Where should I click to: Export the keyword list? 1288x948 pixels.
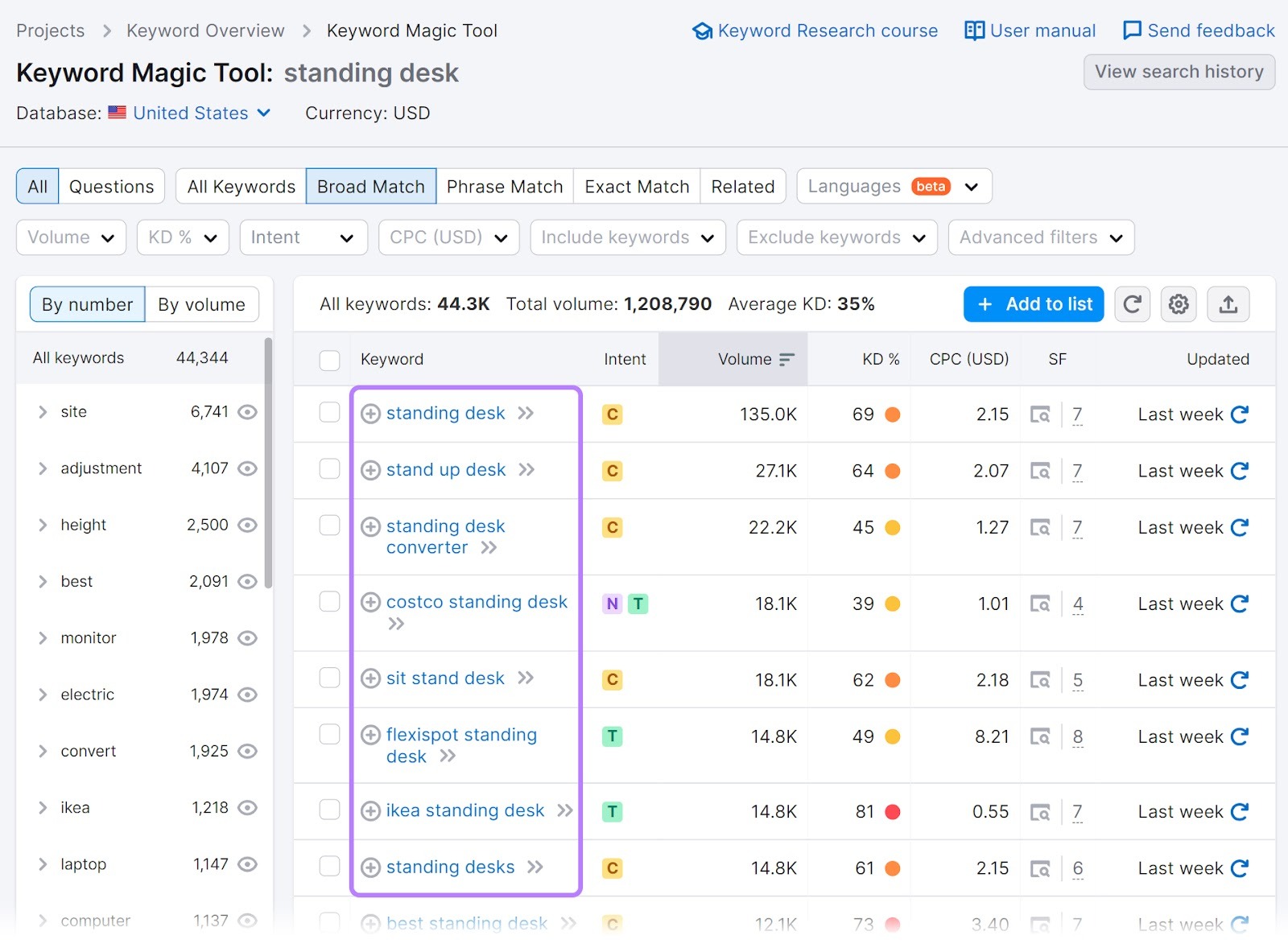1228,304
